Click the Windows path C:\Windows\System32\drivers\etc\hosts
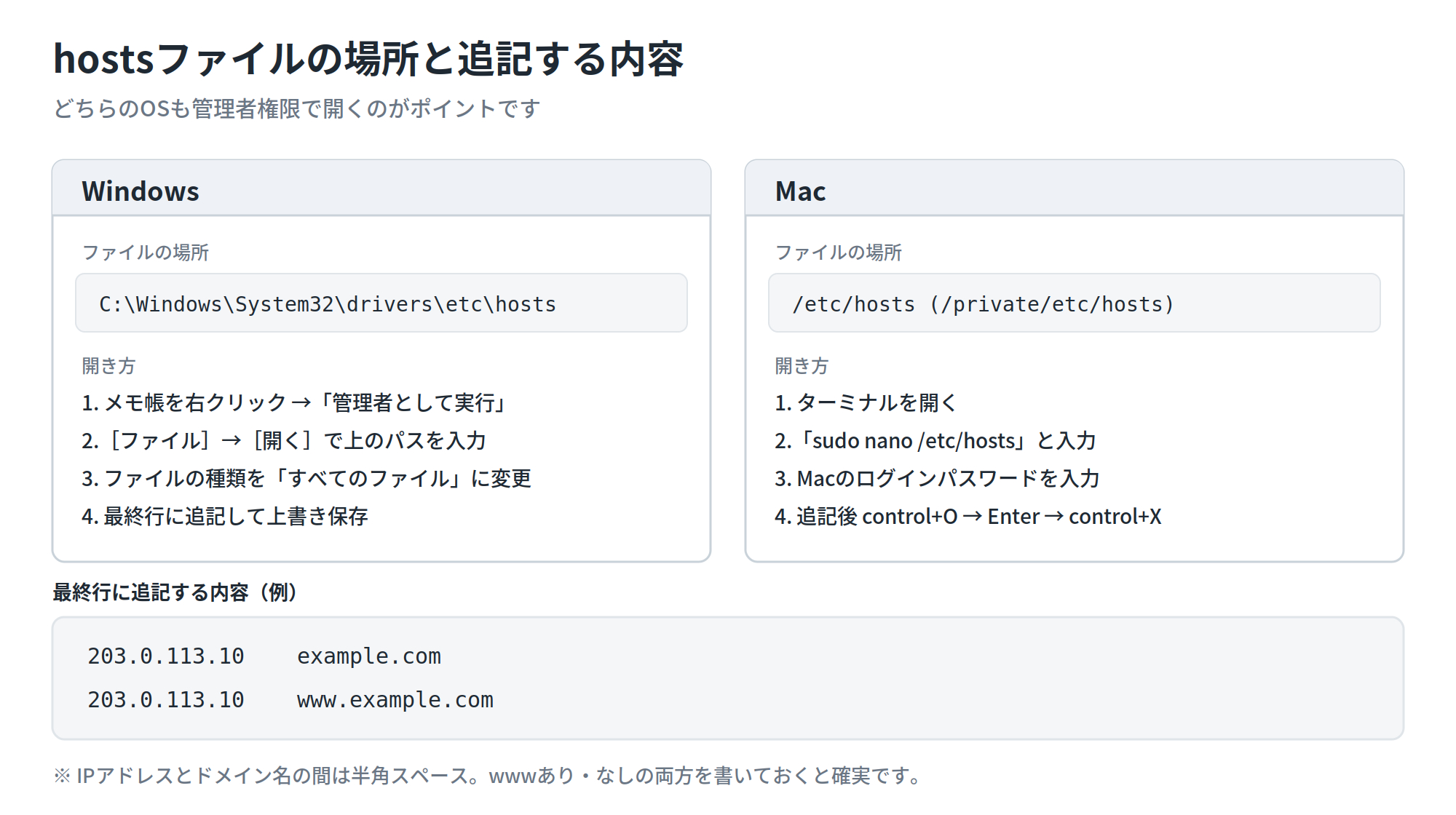 381,303
